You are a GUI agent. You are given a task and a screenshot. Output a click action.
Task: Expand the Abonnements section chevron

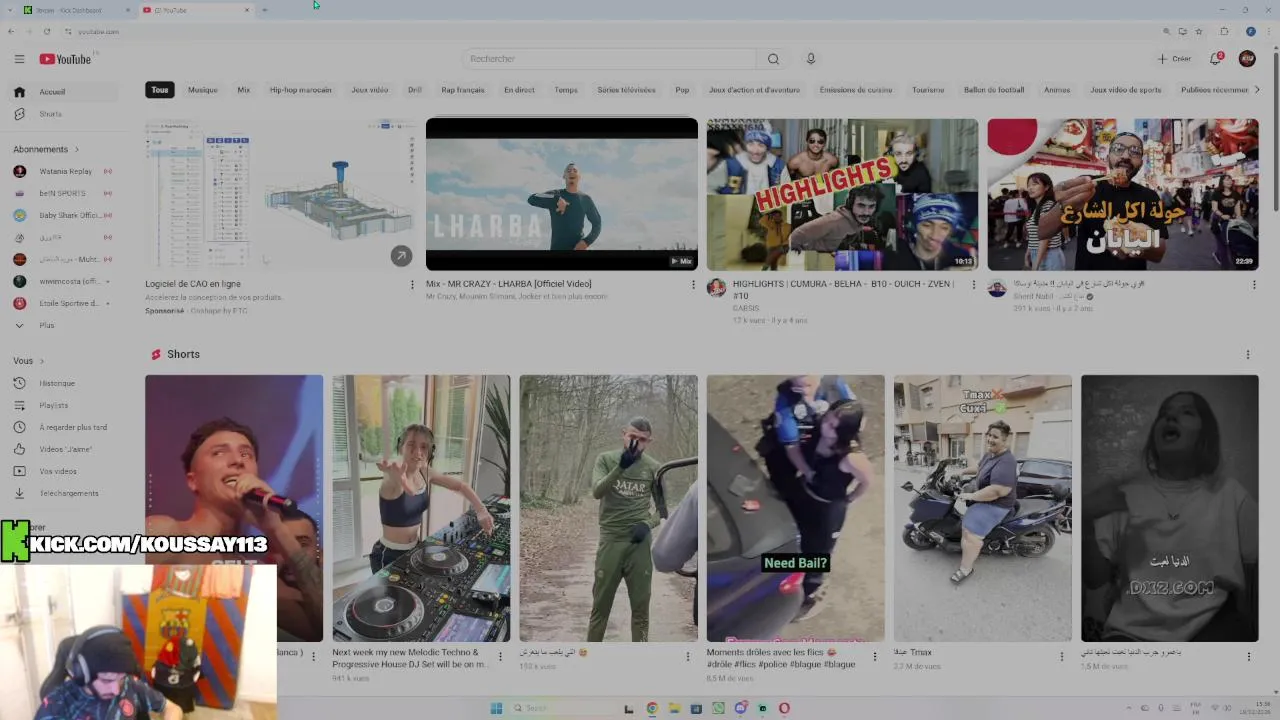[x=77, y=150]
